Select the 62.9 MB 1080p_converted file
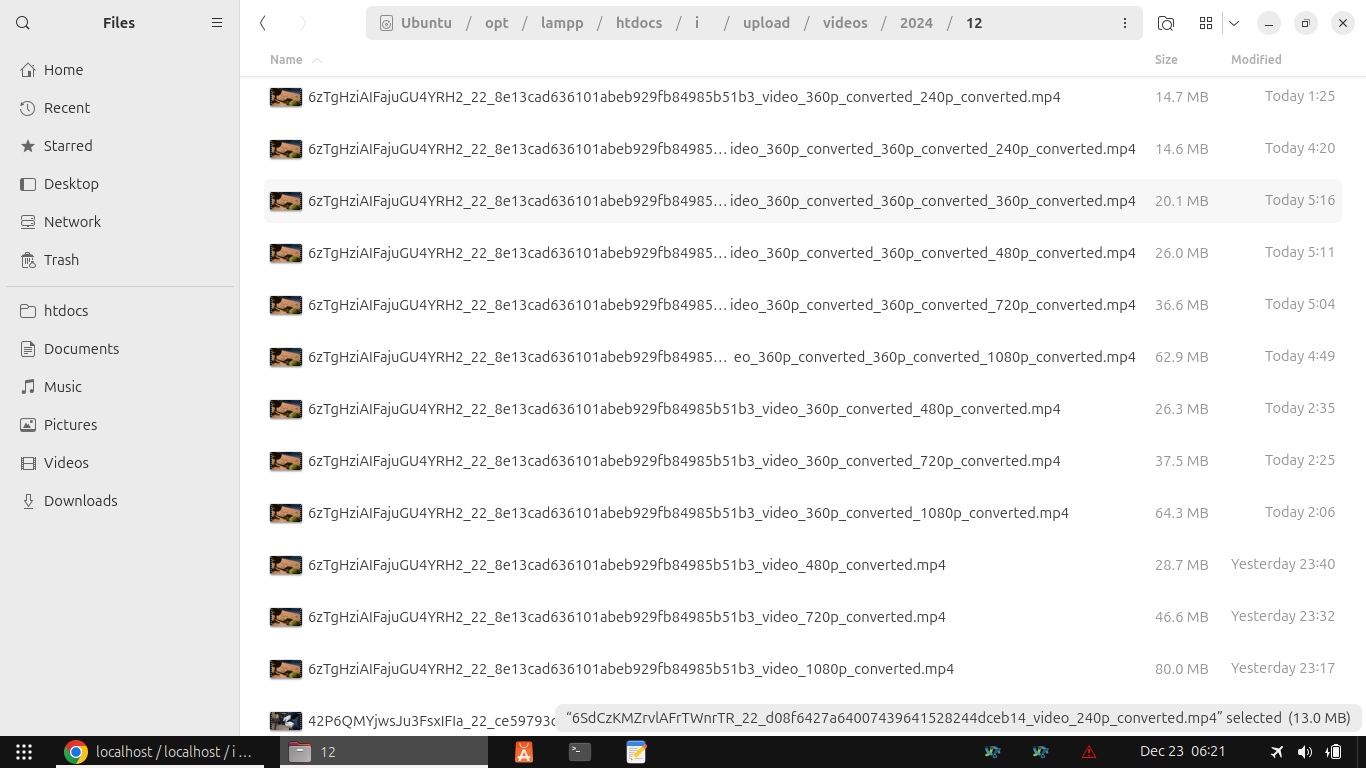Screen dimensions: 1366x768 pyautogui.click(x=803, y=357)
